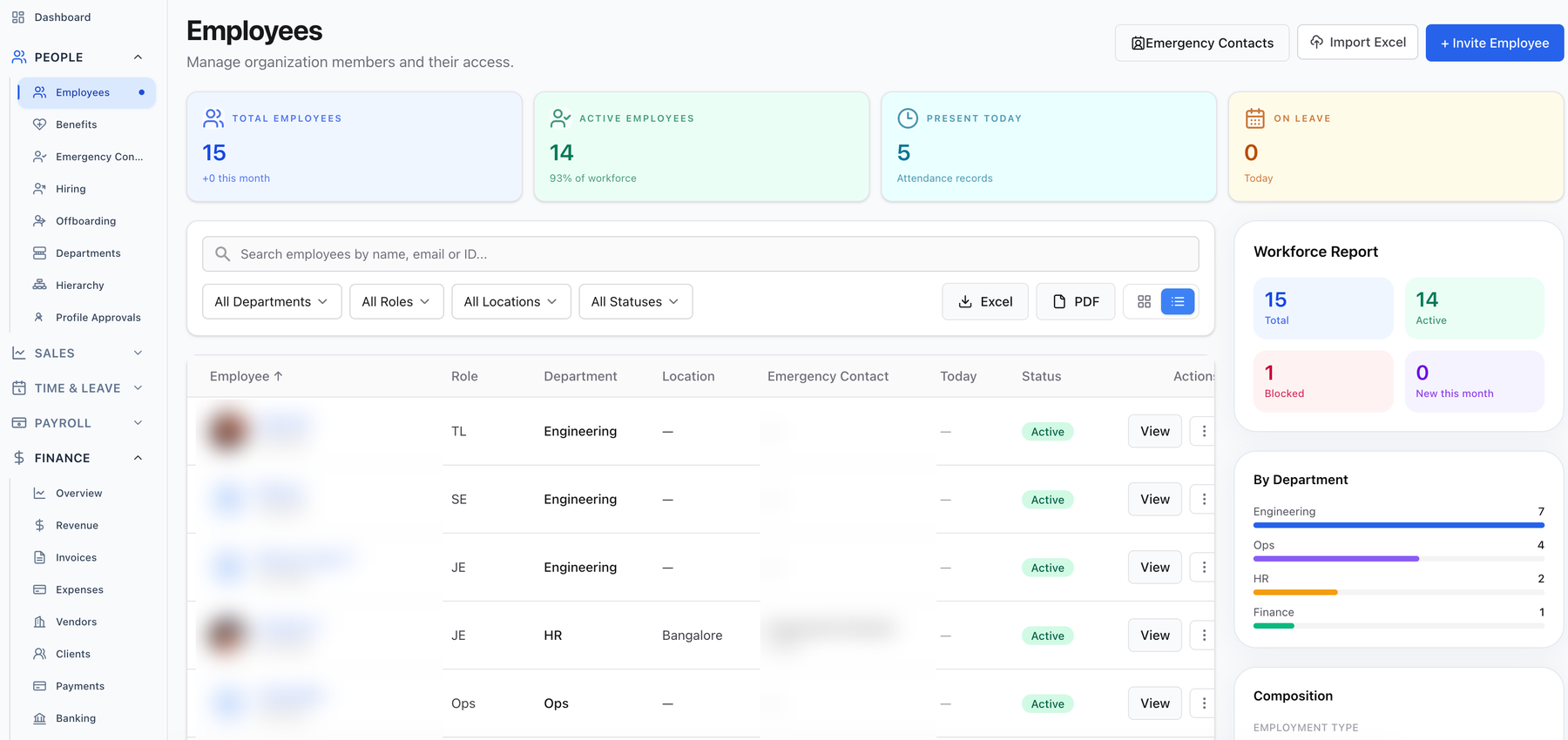Sort by the Employee column header
Screen dimensions: 1568x740
tap(247, 376)
